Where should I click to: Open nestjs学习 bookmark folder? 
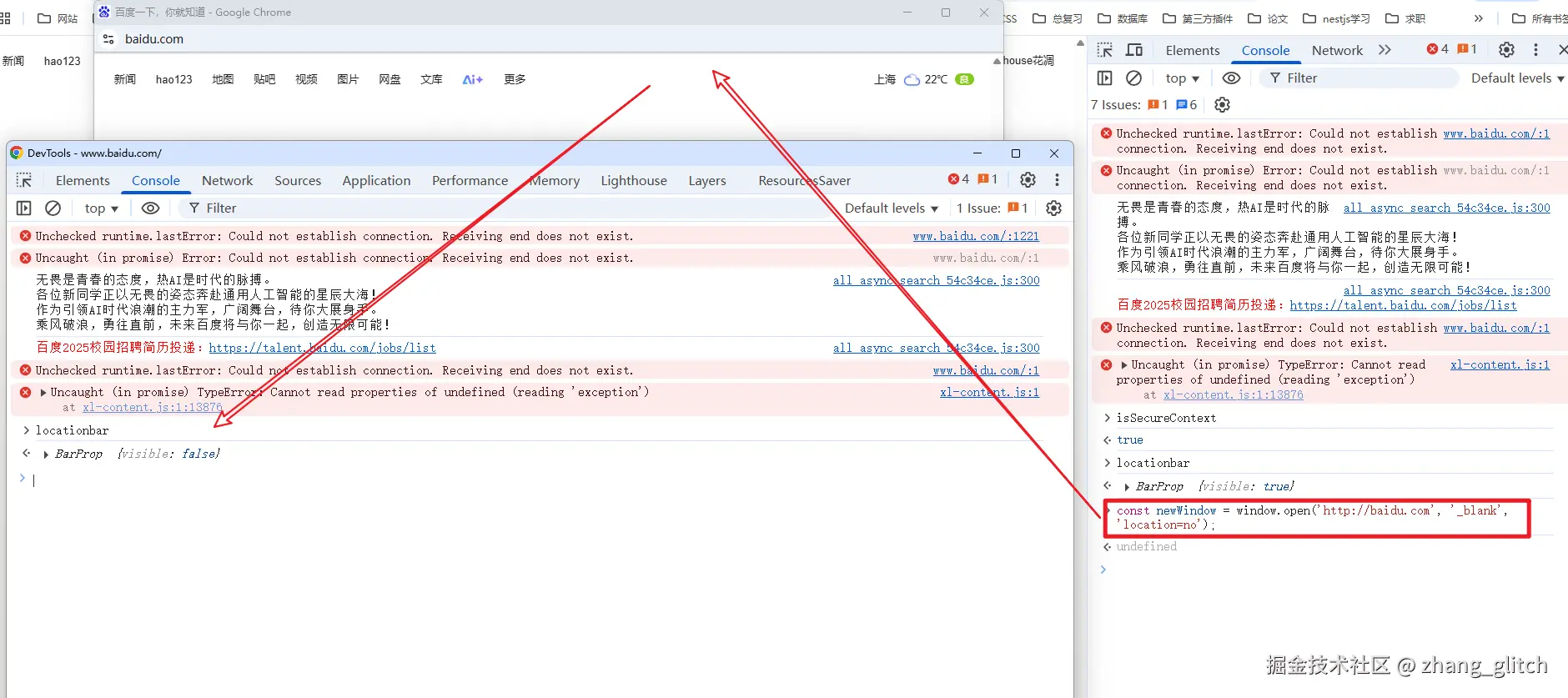(1336, 18)
